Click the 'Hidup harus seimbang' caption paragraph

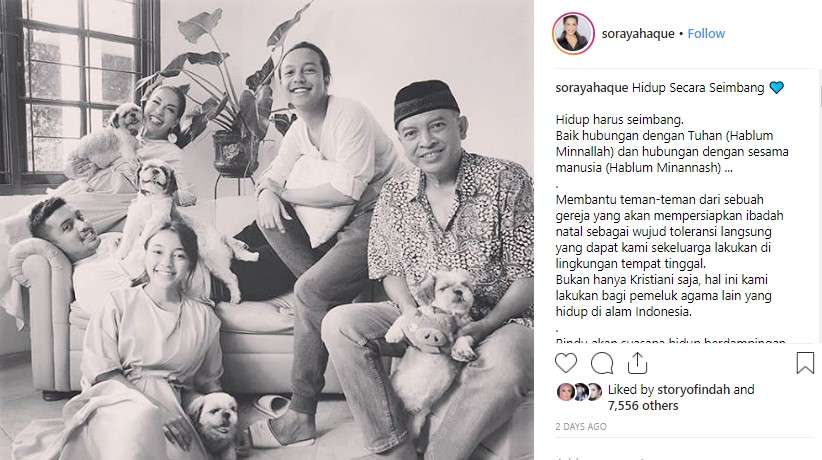(x=672, y=144)
